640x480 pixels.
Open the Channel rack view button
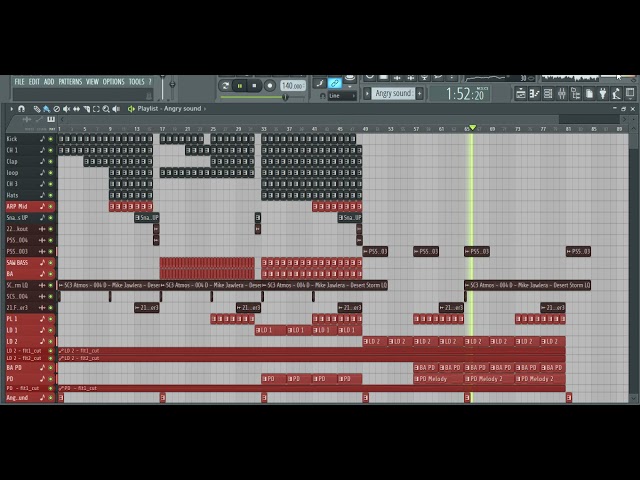(x=548, y=94)
